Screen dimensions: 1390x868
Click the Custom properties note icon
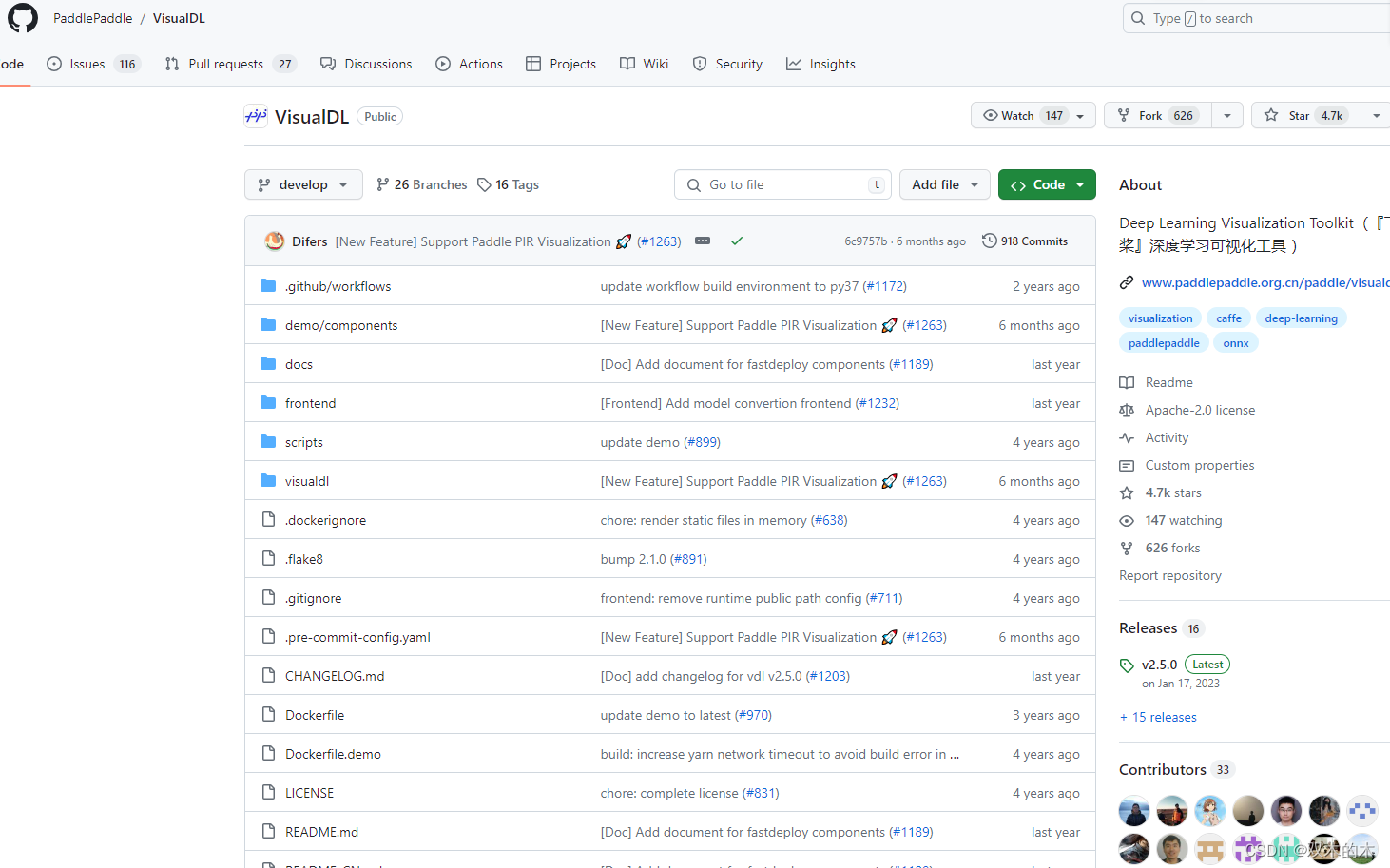[x=1127, y=465]
